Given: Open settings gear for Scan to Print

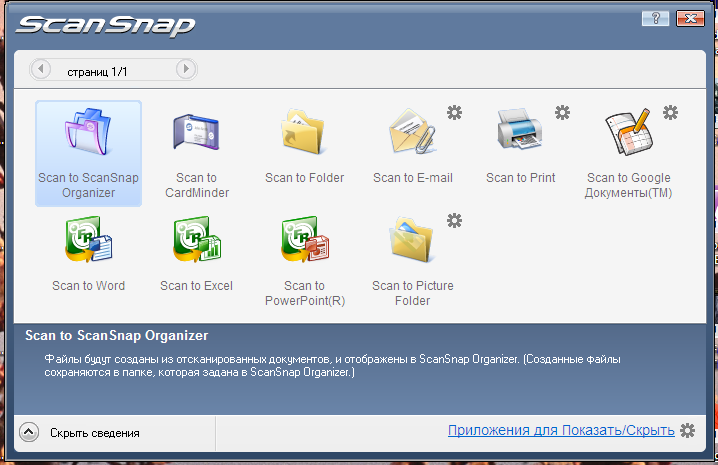Looking at the screenshot, I should pos(562,112).
